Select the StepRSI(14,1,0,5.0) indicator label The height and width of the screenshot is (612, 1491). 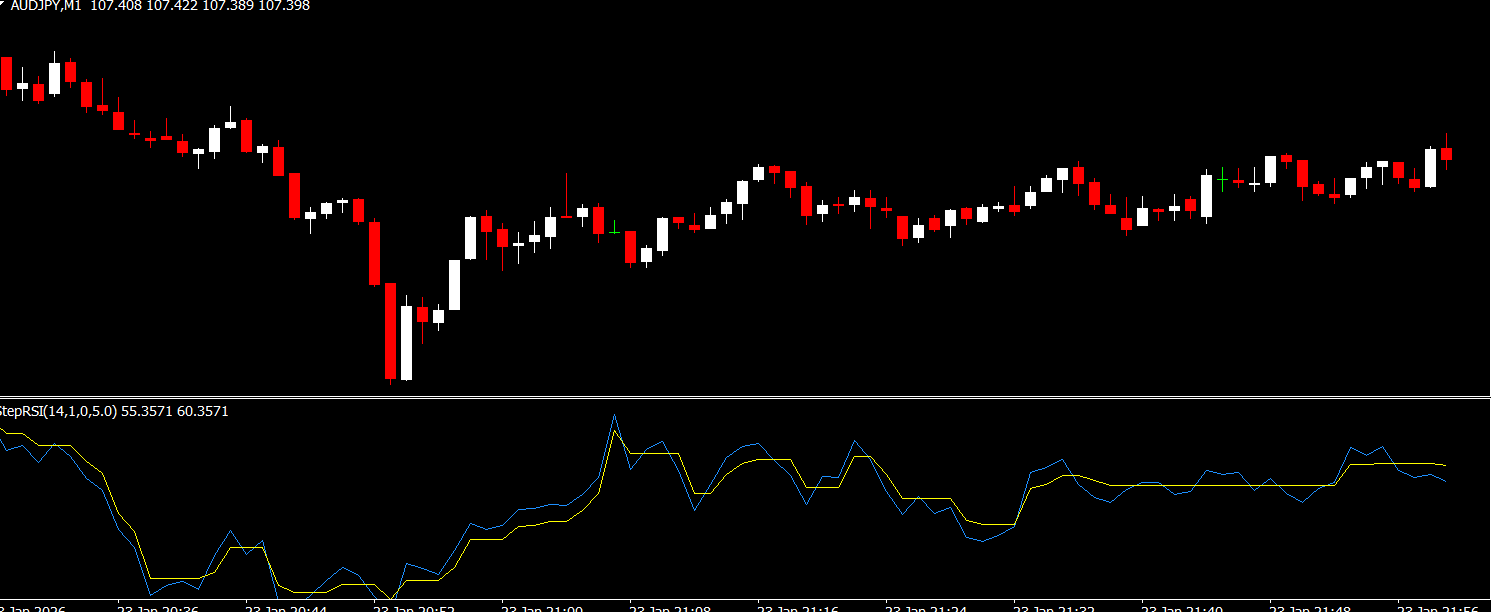coord(58,411)
